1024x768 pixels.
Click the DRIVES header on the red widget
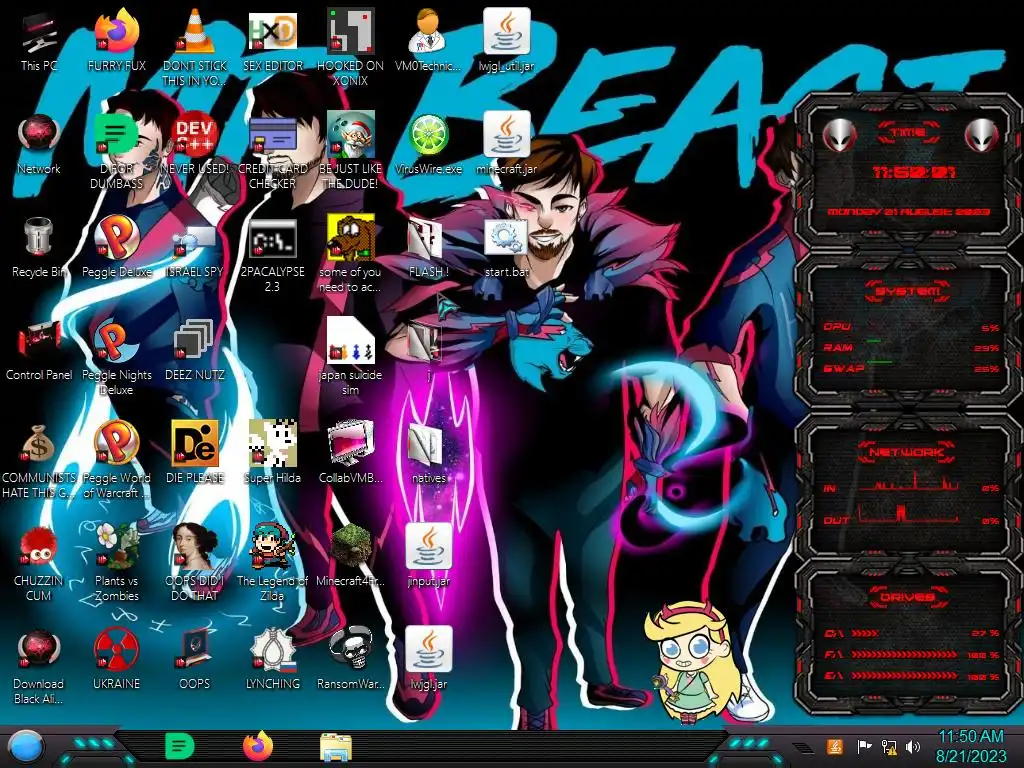click(908, 596)
